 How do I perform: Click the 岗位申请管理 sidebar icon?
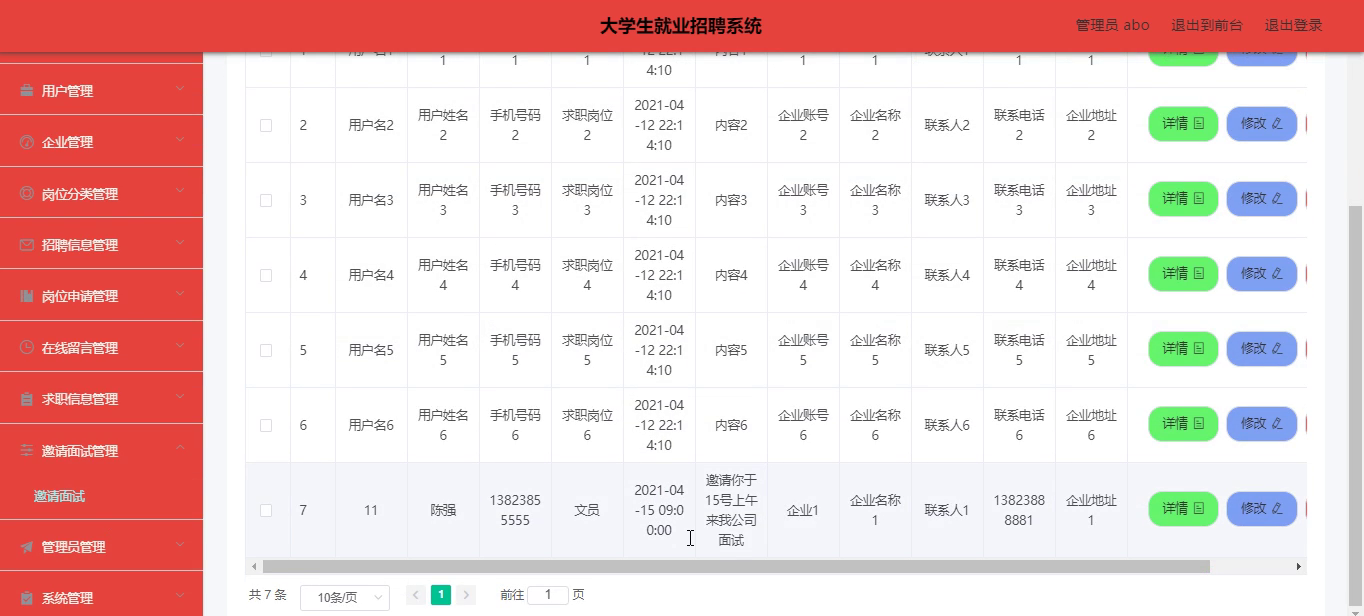coord(27,296)
